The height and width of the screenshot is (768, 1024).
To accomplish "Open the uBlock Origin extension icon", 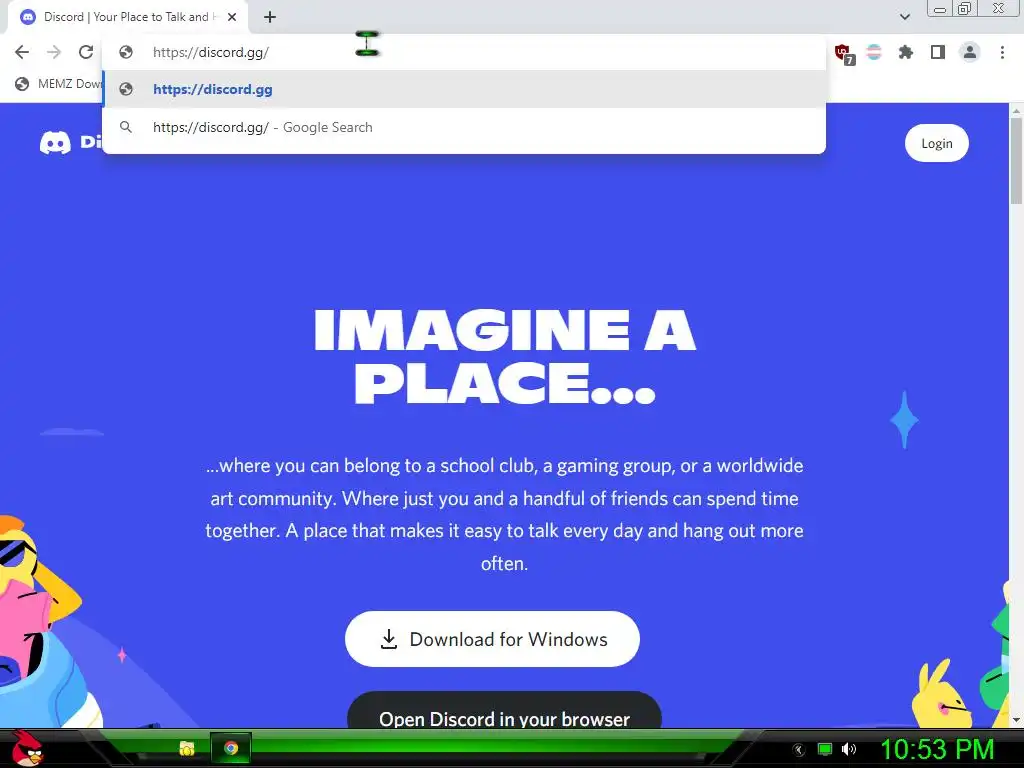I will [844, 54].
